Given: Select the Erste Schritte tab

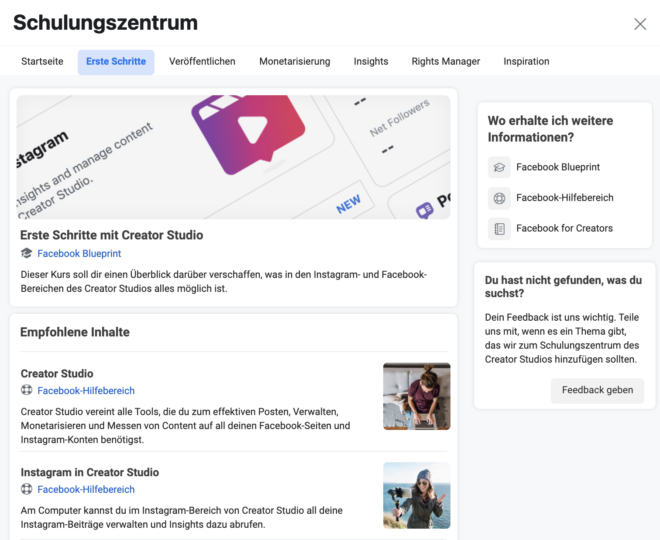Looking at the screenshot, I should [x=116, y=62].
